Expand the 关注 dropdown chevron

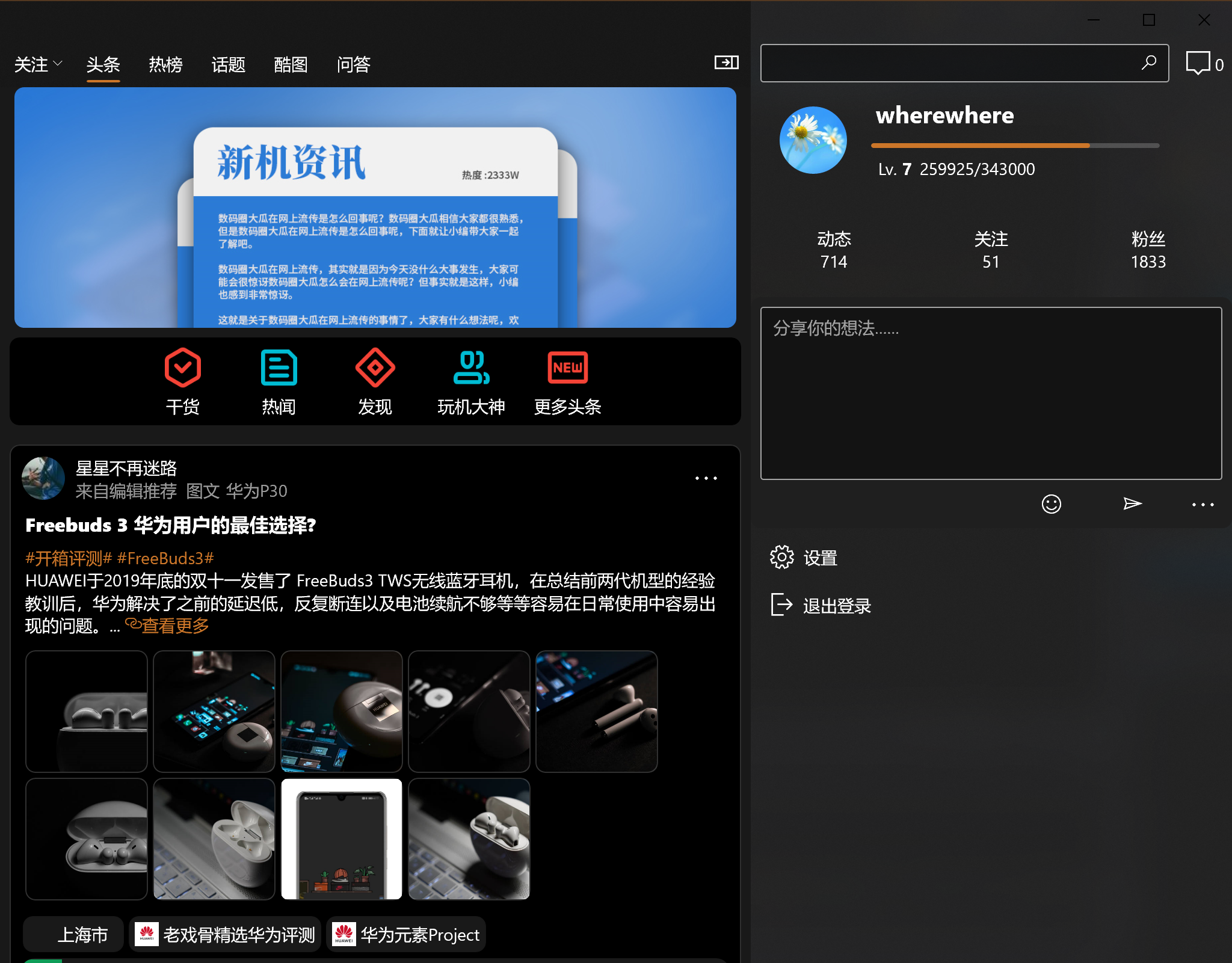coord(58,64)
